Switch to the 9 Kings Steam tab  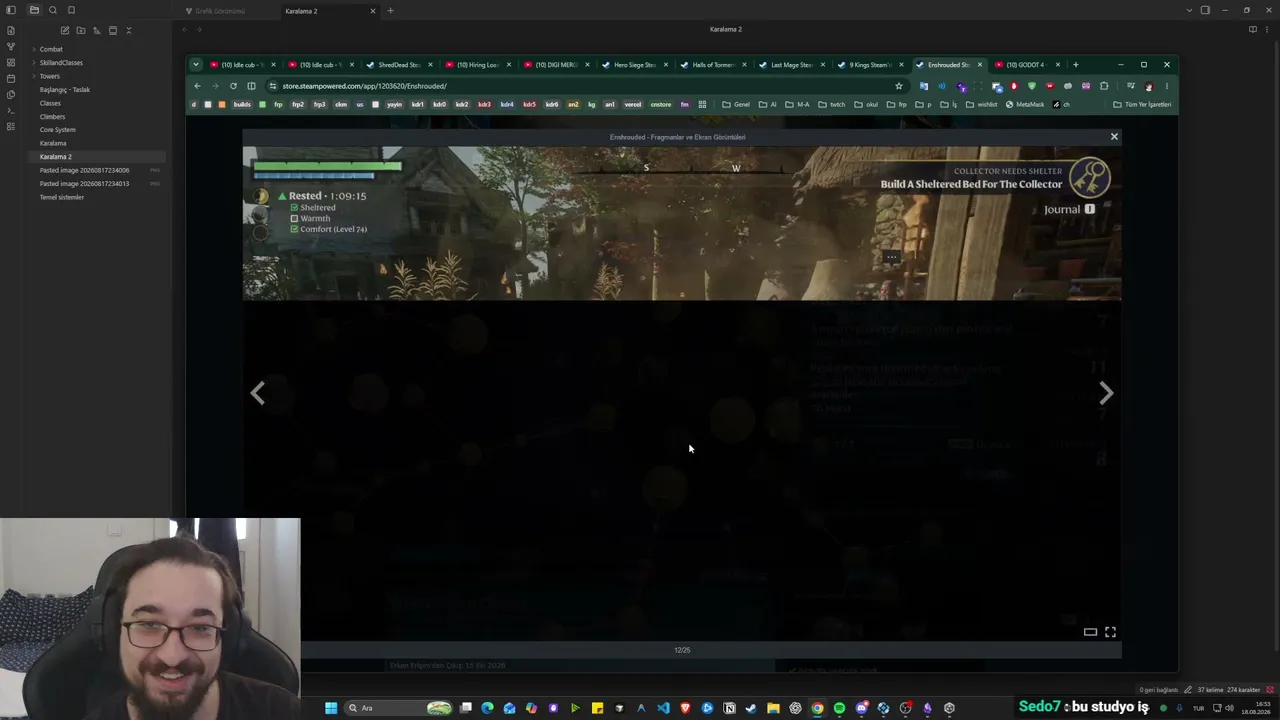click(870, 65)
